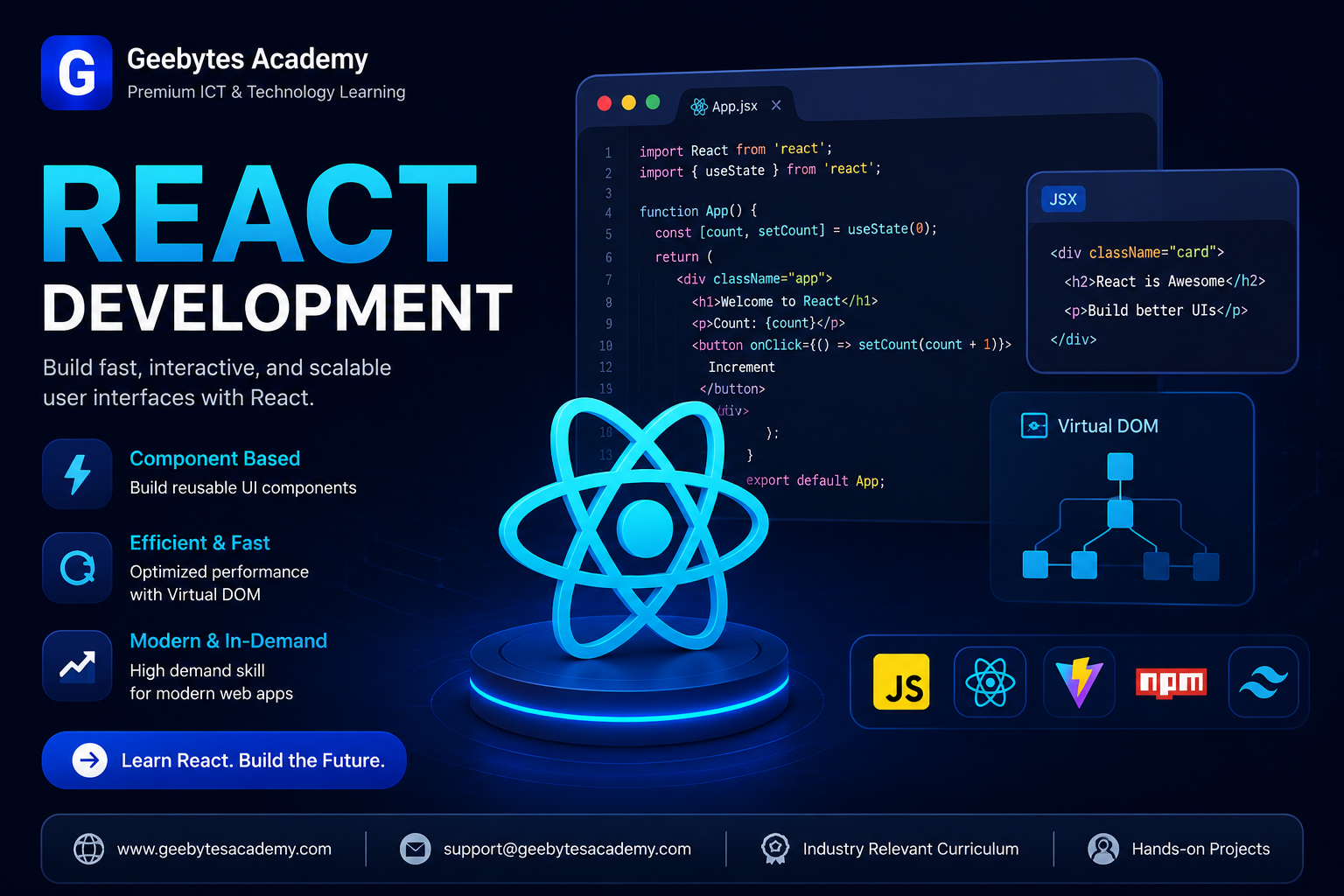Click React is Awesome h2 line
1344x896 pixels.
point(1165,281)
